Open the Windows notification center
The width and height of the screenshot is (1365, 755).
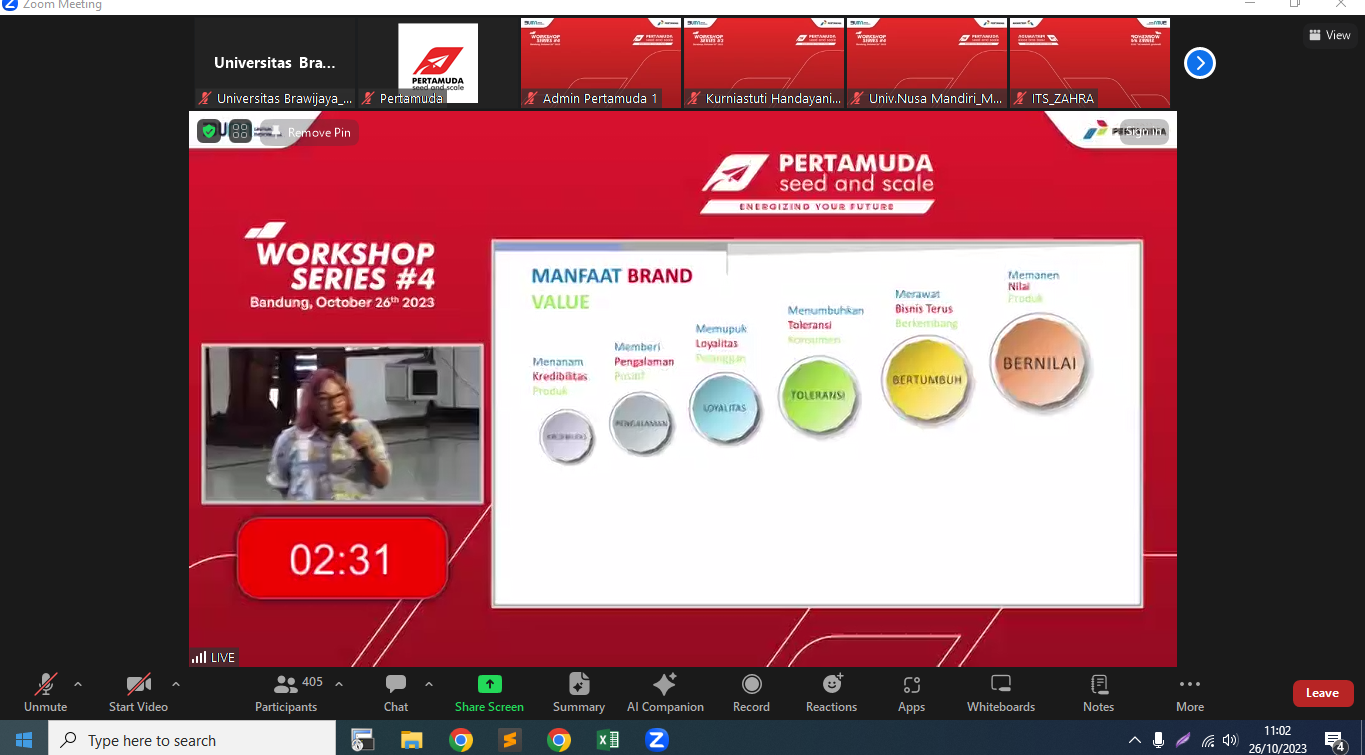point(1335,740)
